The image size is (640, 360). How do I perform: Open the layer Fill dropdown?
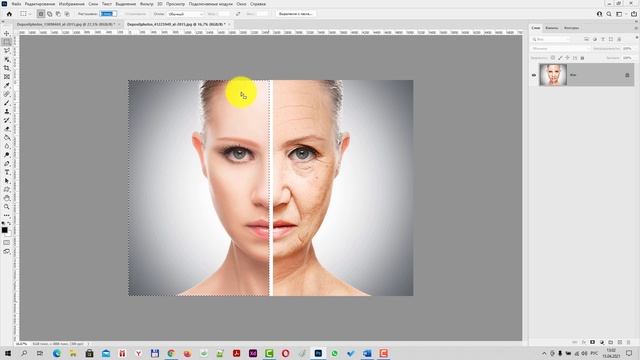tap(629, 58)
